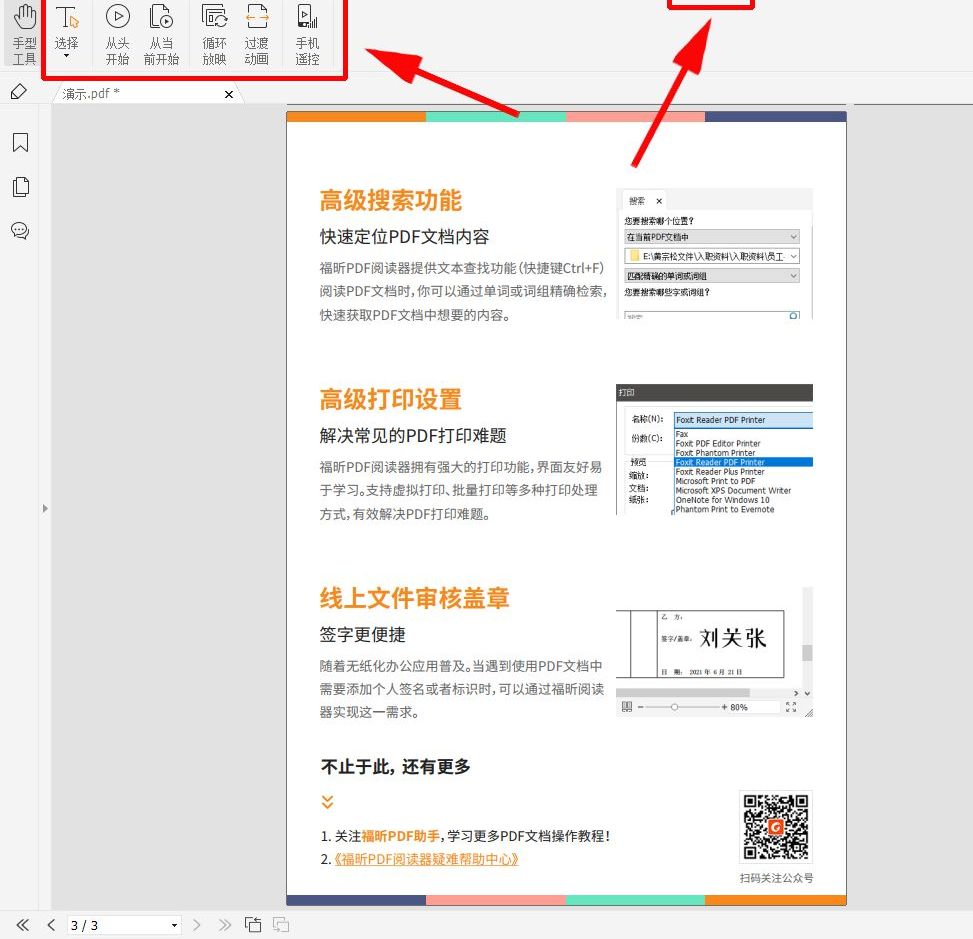Click the previous view icon in status bar
This screenshot has height=939, width=973.
coord(253,925)
